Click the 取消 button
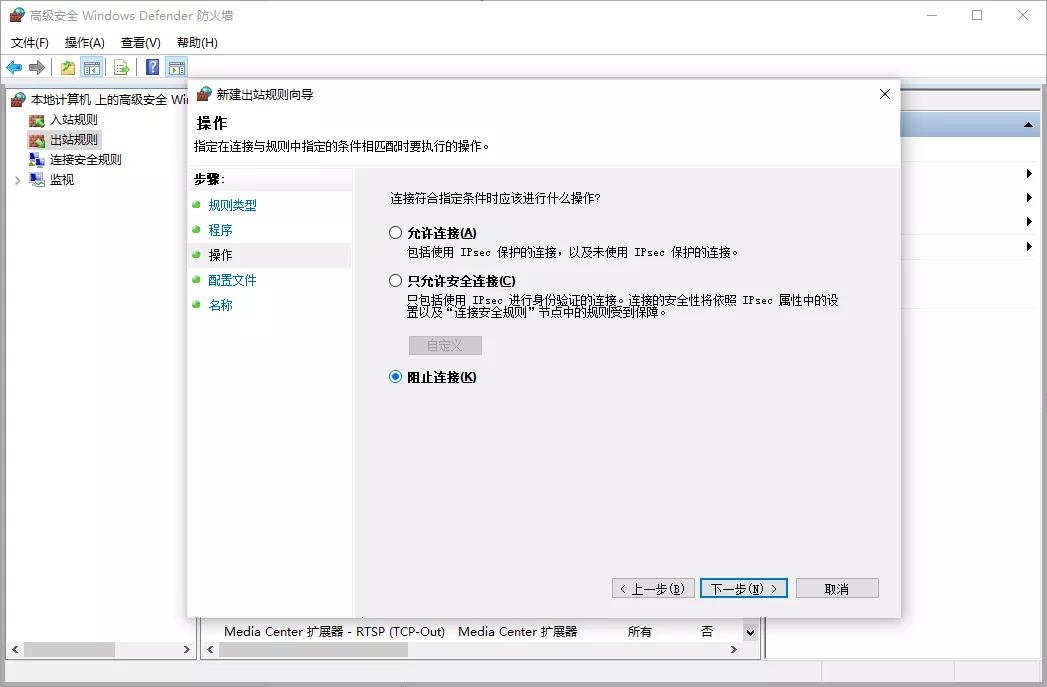 837,588
